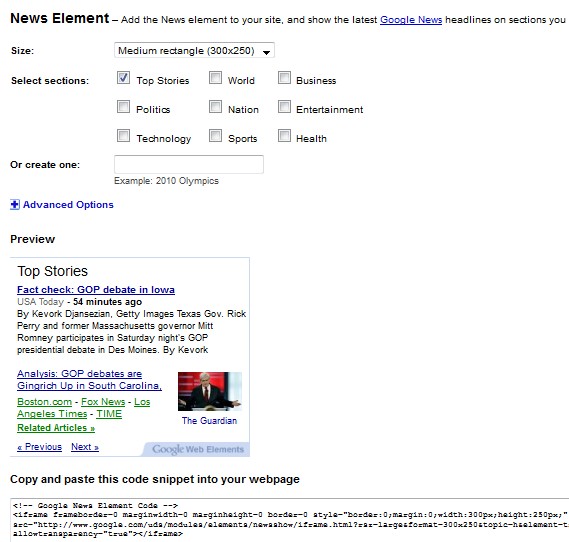569x542 pixels.
Task: Open the Boston.com source link
Action: tap(44, 402)
